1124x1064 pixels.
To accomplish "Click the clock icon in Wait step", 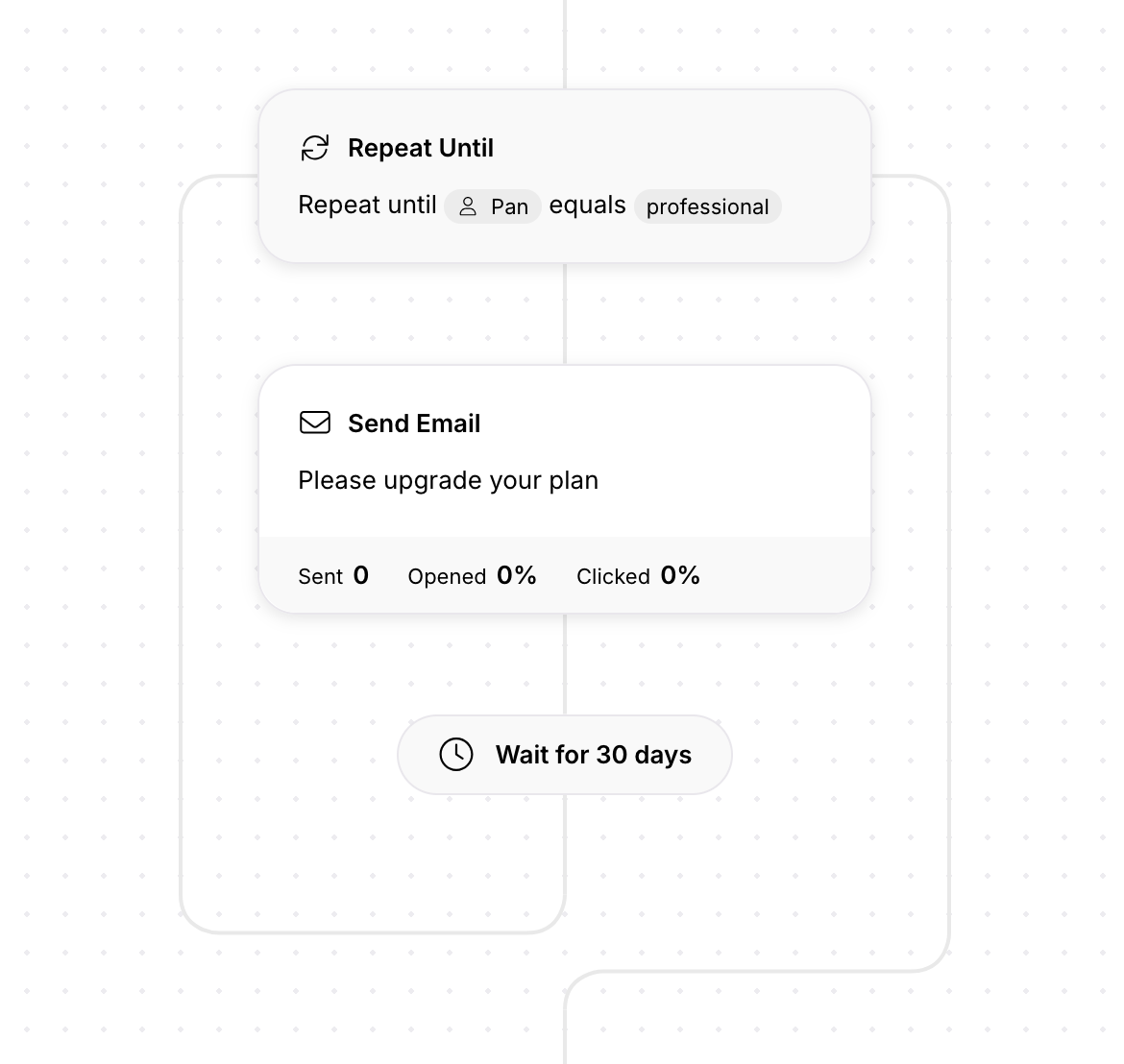I will 456,755.
